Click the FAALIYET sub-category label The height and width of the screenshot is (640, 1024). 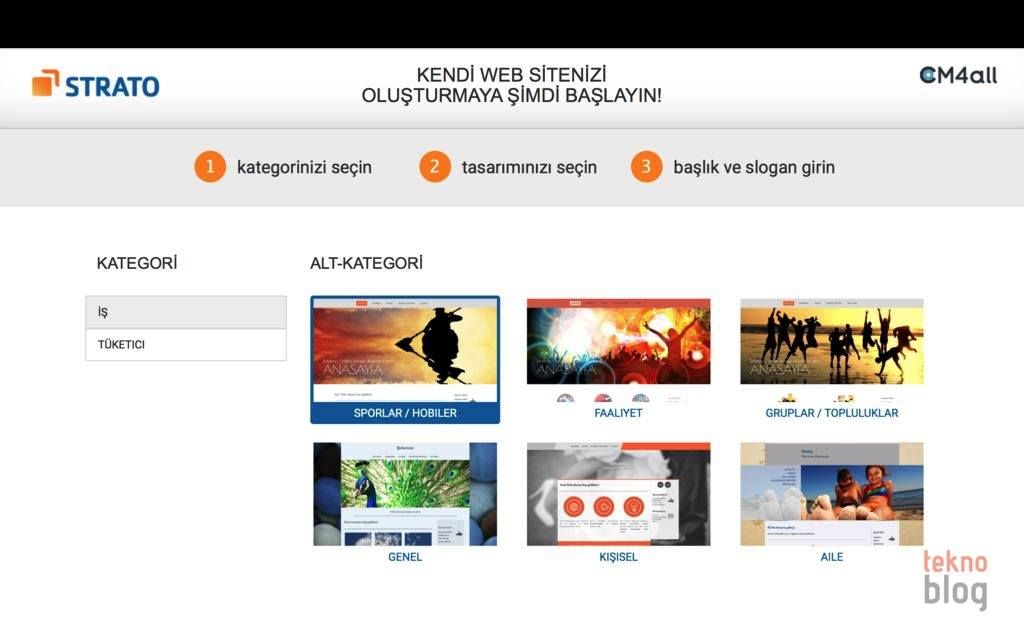point(618,413)
